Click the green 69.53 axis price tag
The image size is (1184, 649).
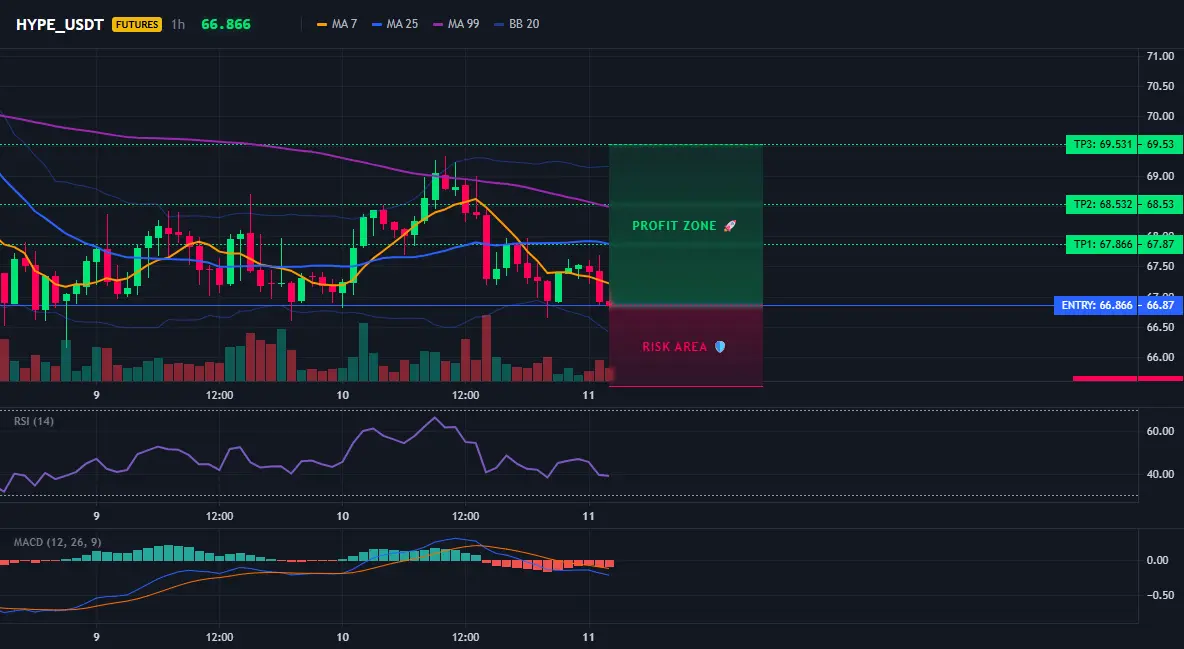point(1161,144)
